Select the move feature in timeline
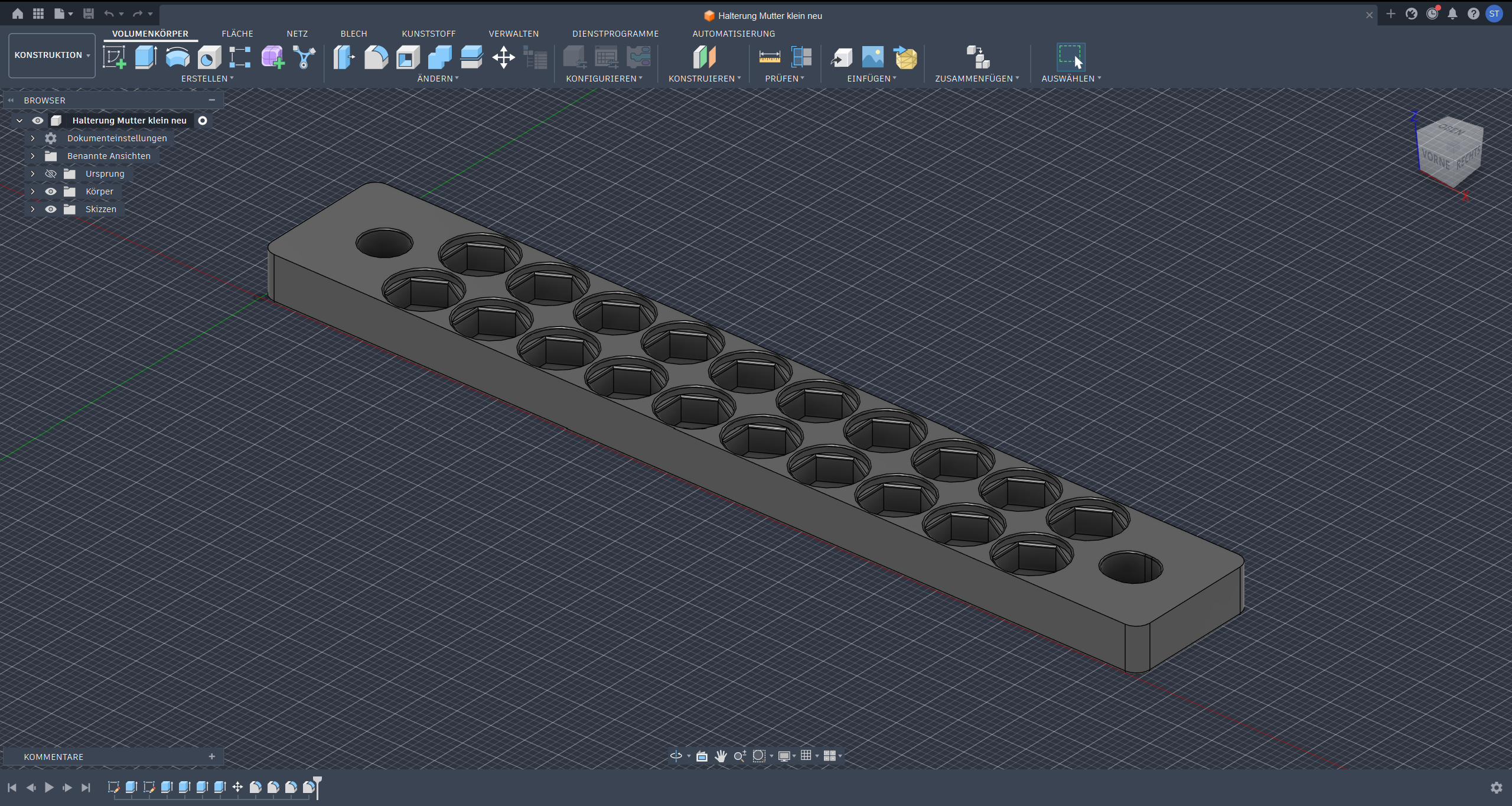 pyautogui.click(x=237, y=787)
